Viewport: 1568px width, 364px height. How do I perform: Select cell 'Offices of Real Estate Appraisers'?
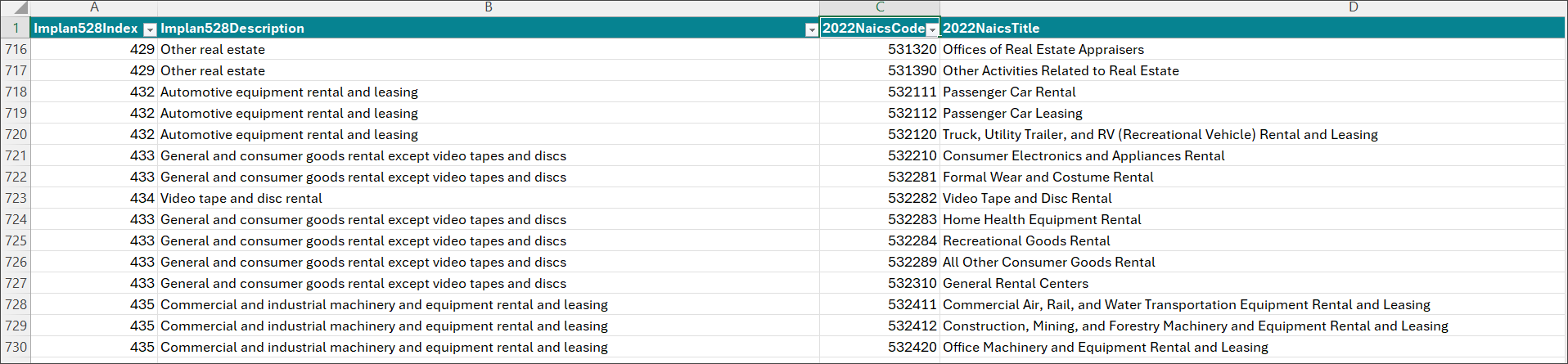pos(1252,49)
